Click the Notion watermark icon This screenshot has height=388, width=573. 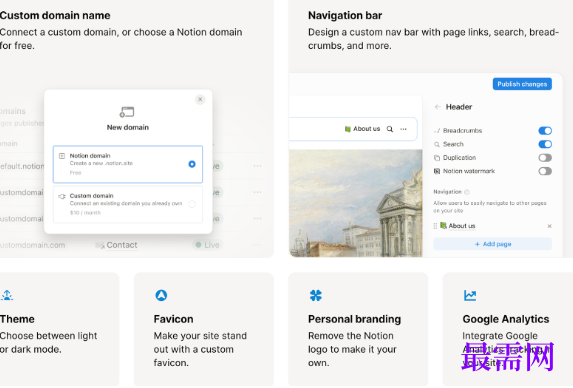(437, 171)
